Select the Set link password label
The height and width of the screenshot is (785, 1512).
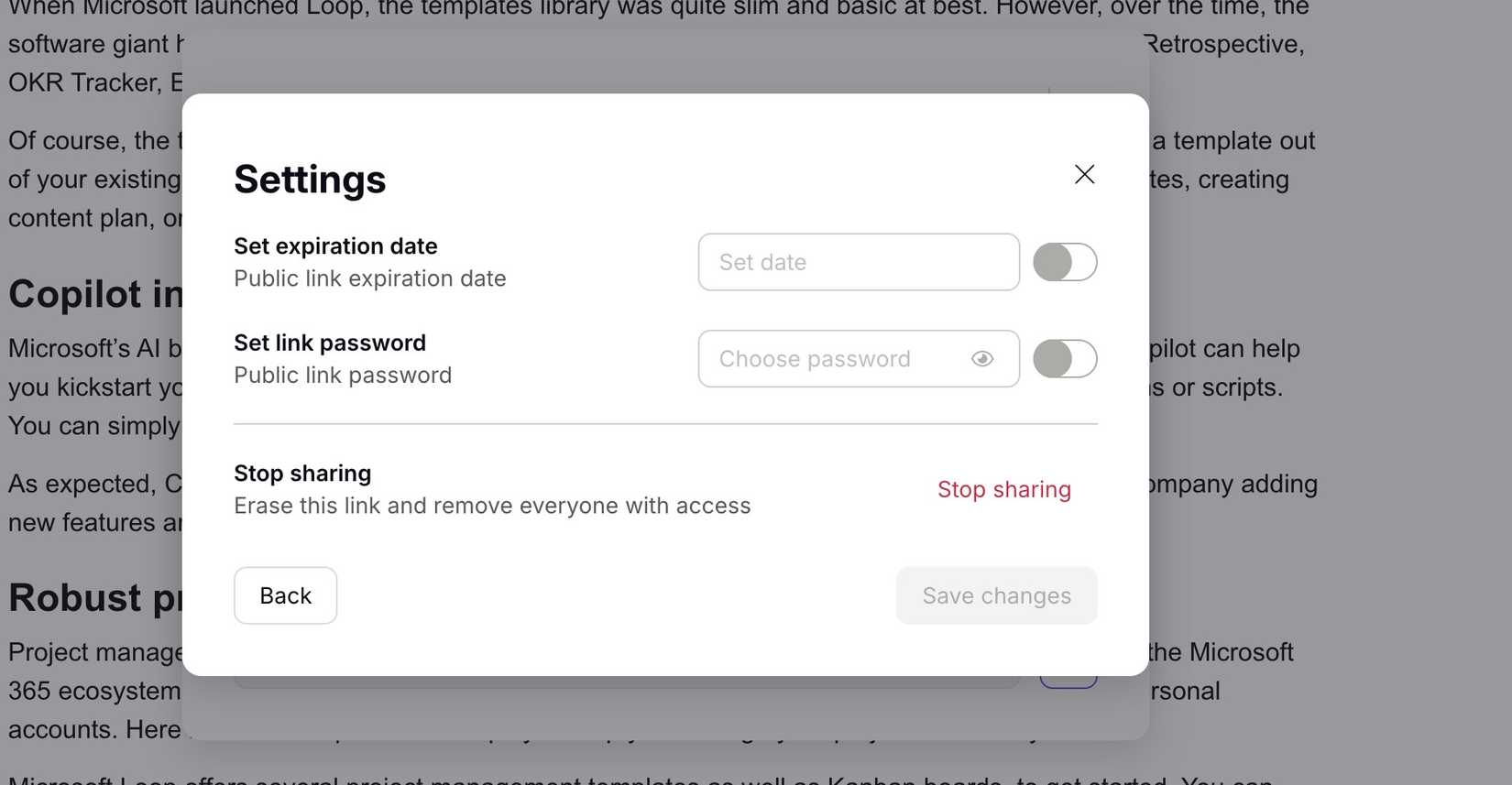click(x=330, y=343)
